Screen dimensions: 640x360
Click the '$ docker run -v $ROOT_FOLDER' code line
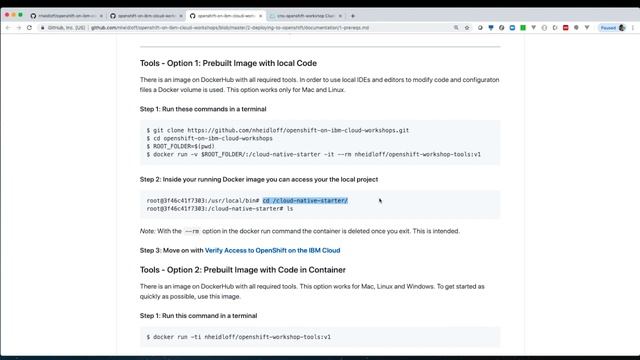313,154
